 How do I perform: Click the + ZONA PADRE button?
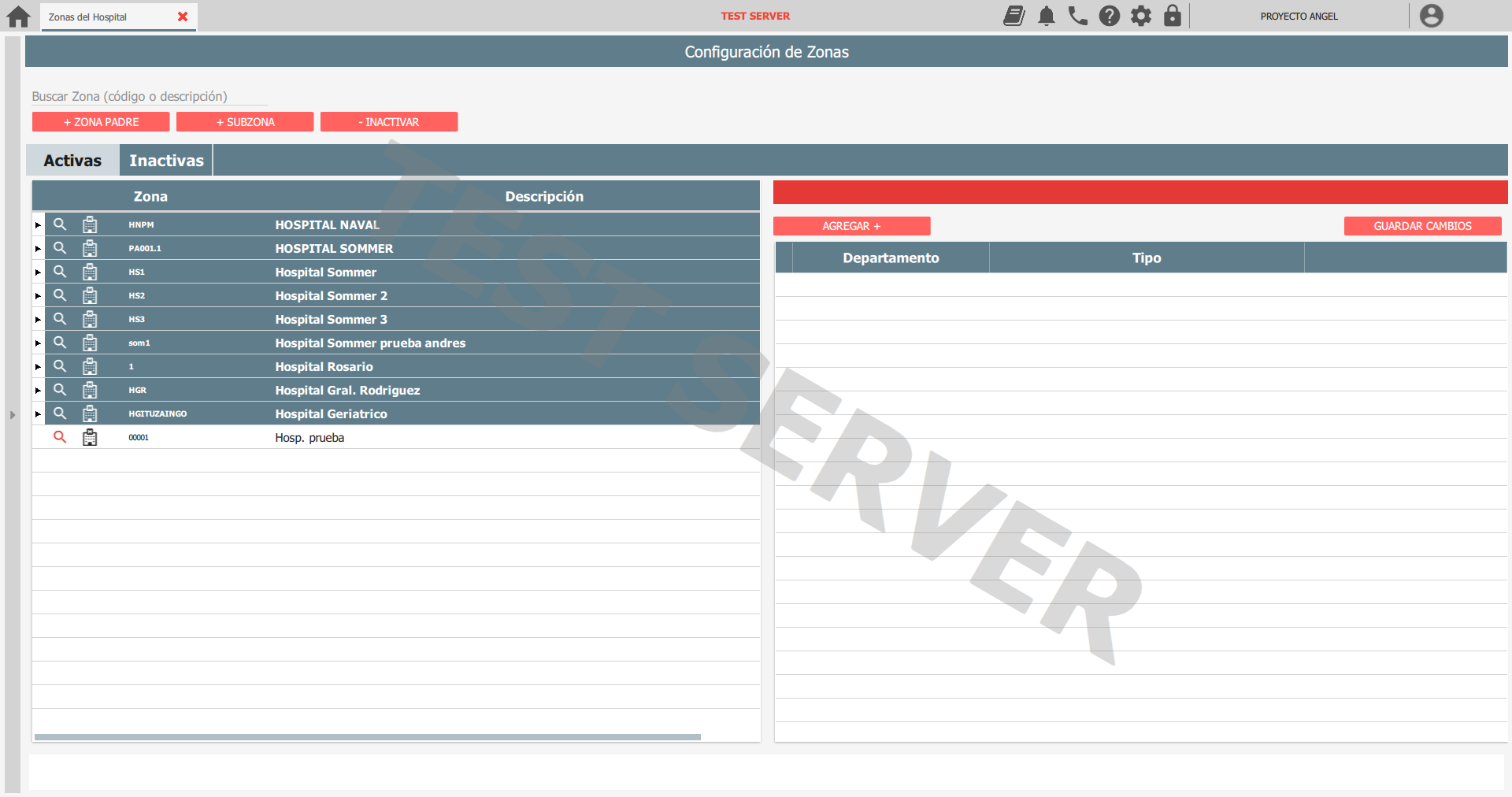click(x=101, y=122)
